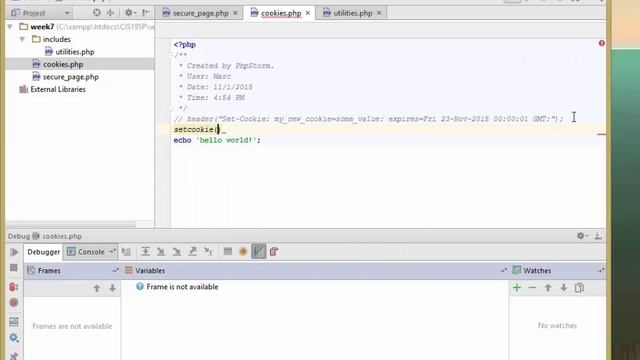Click Collapse All icon in Project toolbar
The width and height of the screenshot is (640, 360).
click(x=110, y=13)
